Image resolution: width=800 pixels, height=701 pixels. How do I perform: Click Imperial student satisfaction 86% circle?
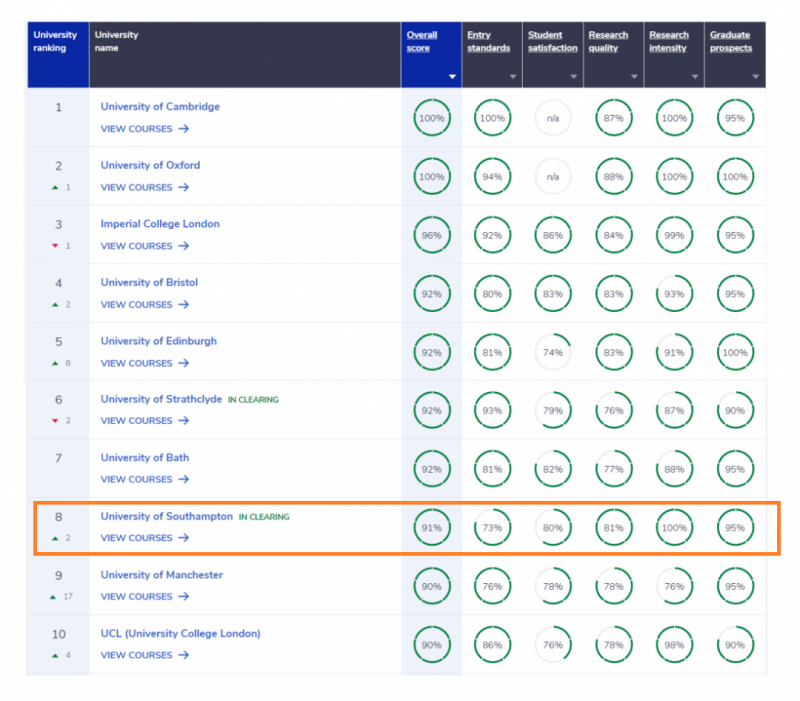click(553, 235)
